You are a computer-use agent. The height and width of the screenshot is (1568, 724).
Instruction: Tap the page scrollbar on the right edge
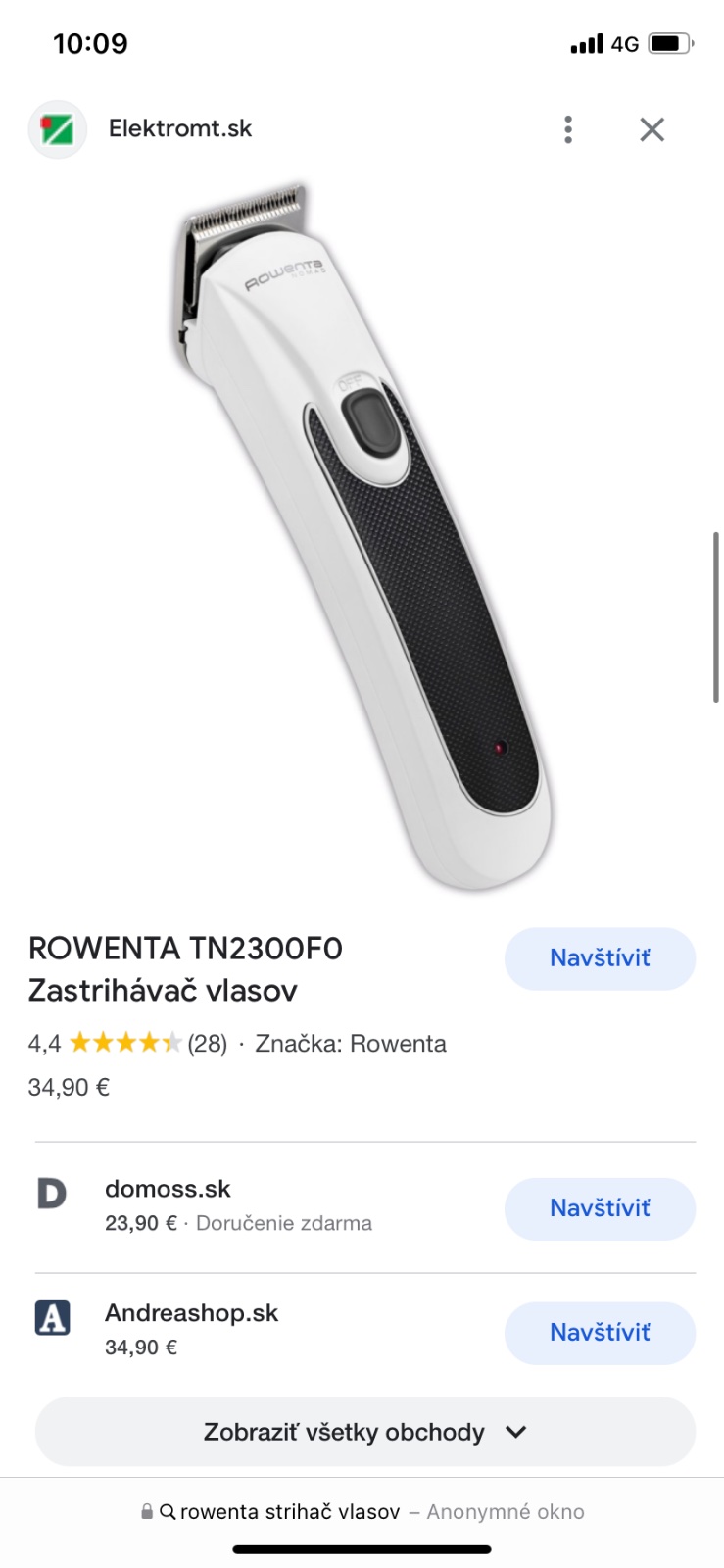point(716,617)
